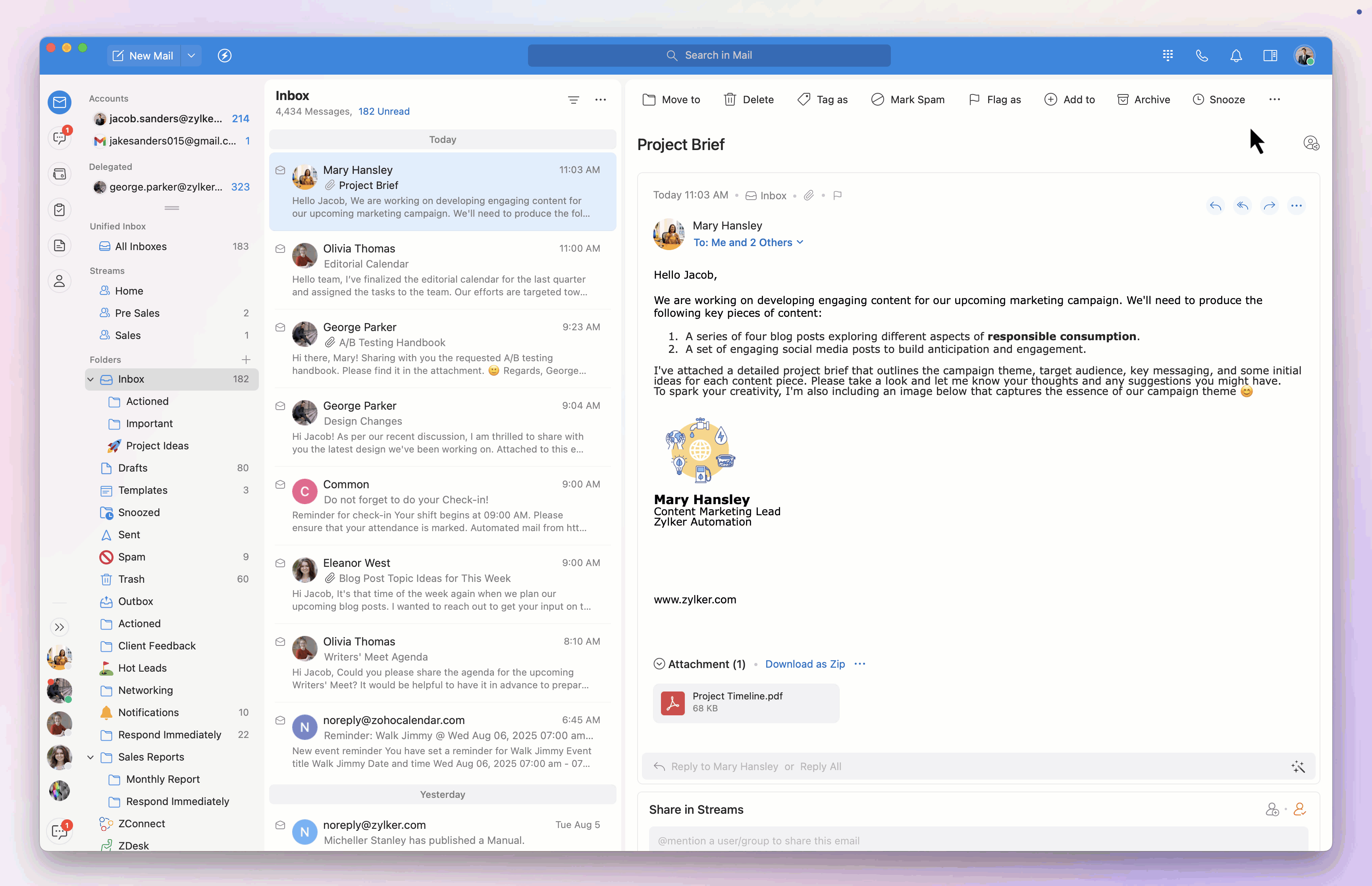Select the Pre Sales stream

tap(137, 313)
